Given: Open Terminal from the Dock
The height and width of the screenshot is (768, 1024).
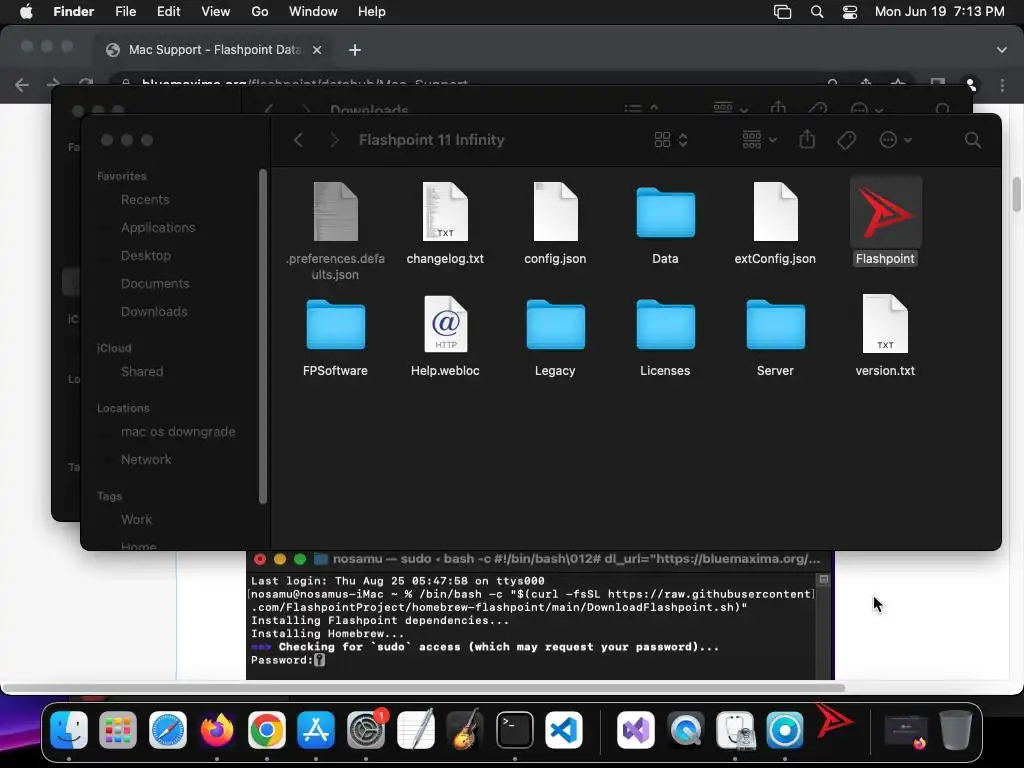Looking at the screenshot, I should click(515, 729).
